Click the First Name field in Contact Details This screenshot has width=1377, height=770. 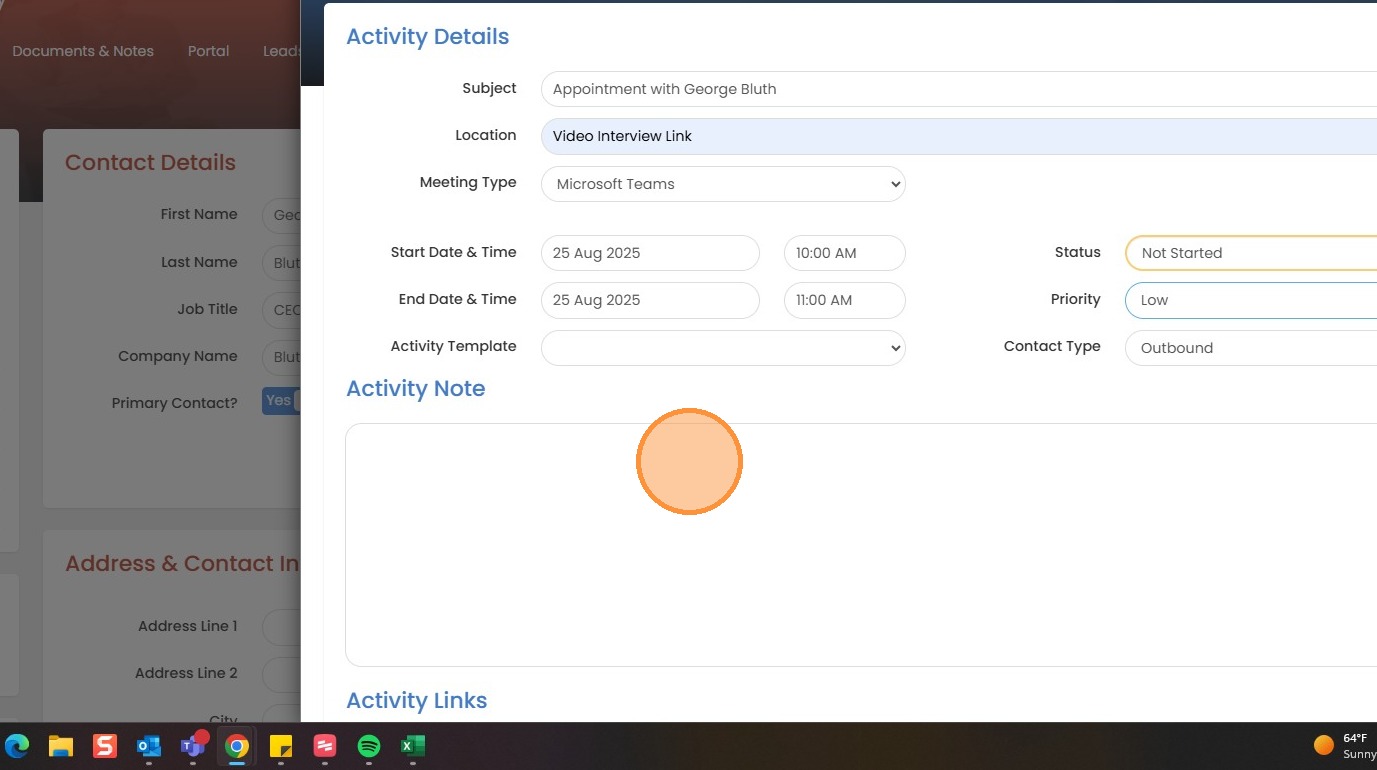[x=281, y=215]
